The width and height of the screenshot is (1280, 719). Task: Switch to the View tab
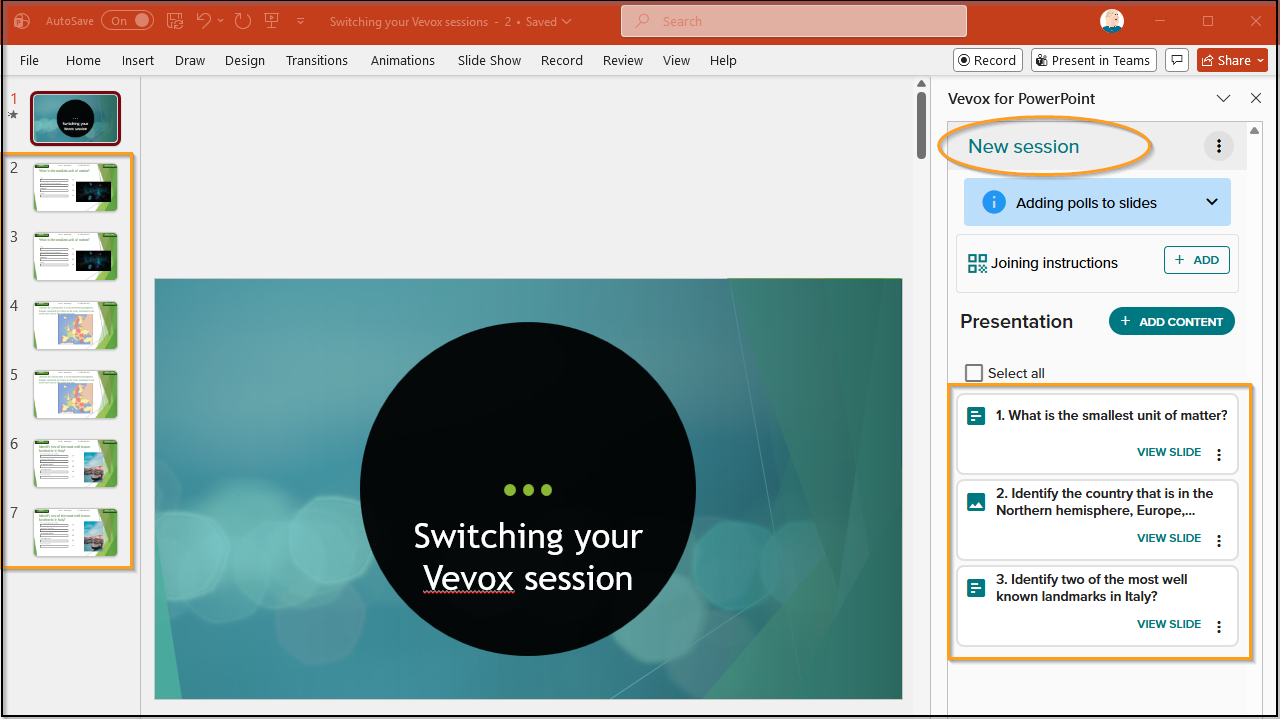click(x=677, y=60)
